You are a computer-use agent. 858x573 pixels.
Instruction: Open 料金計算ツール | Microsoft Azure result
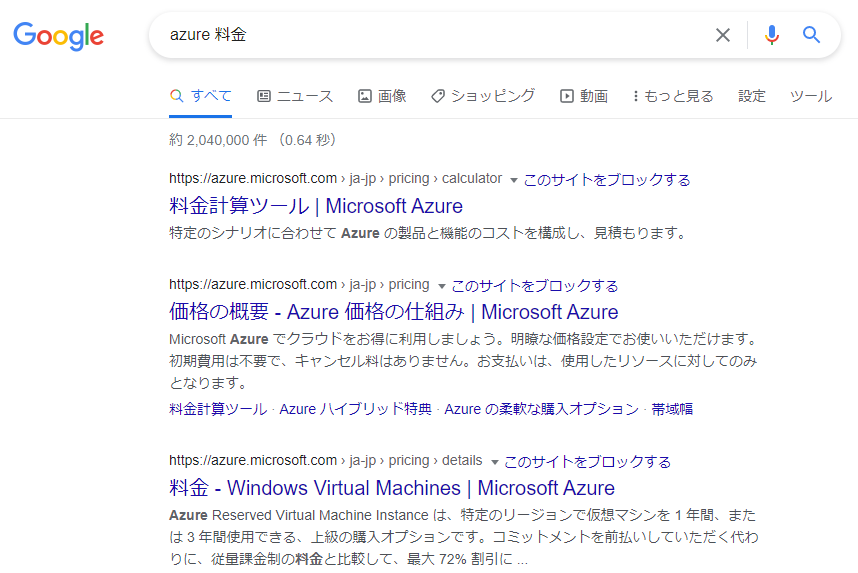pyautogui.click(x=316, y=206)
